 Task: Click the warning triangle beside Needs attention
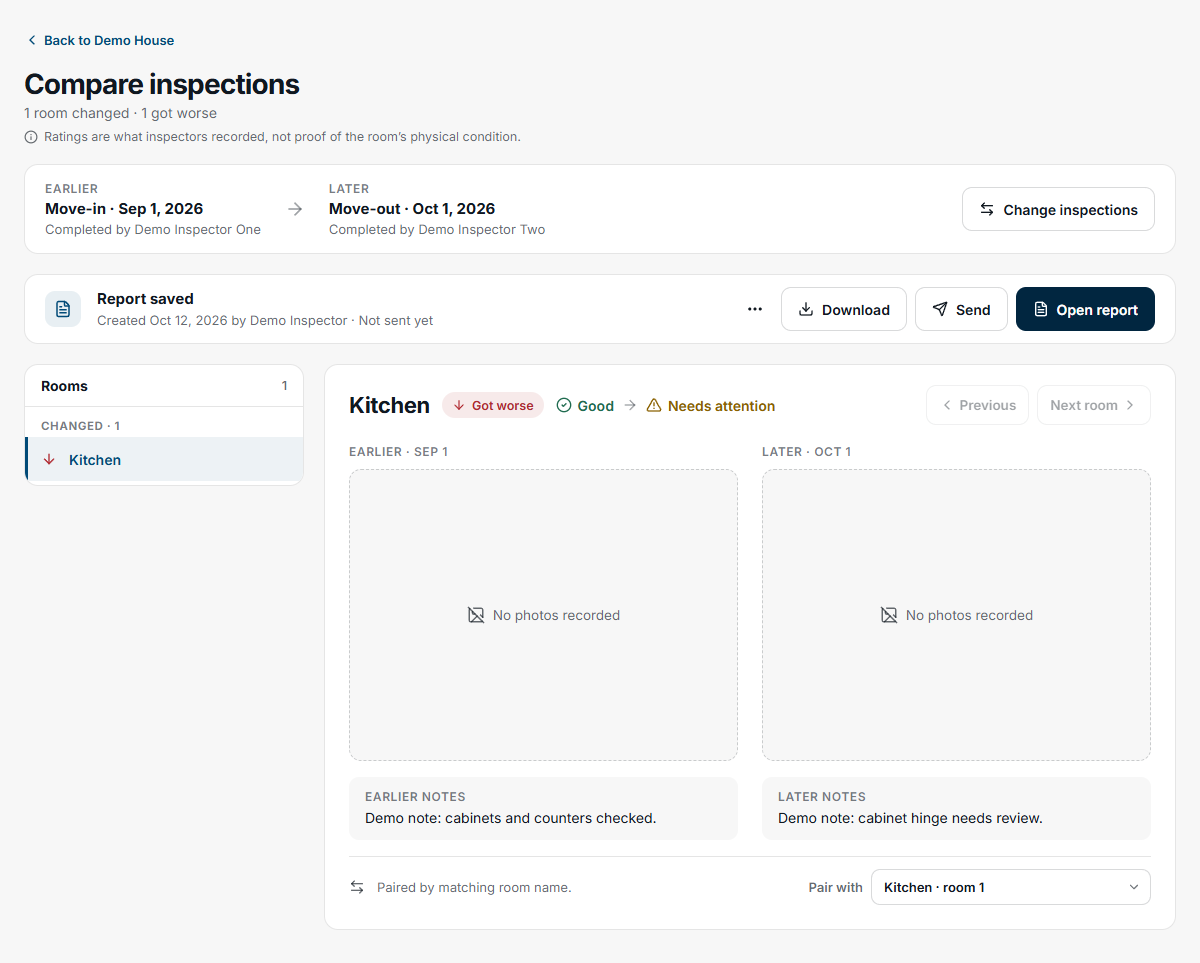(x=654, y=405)
